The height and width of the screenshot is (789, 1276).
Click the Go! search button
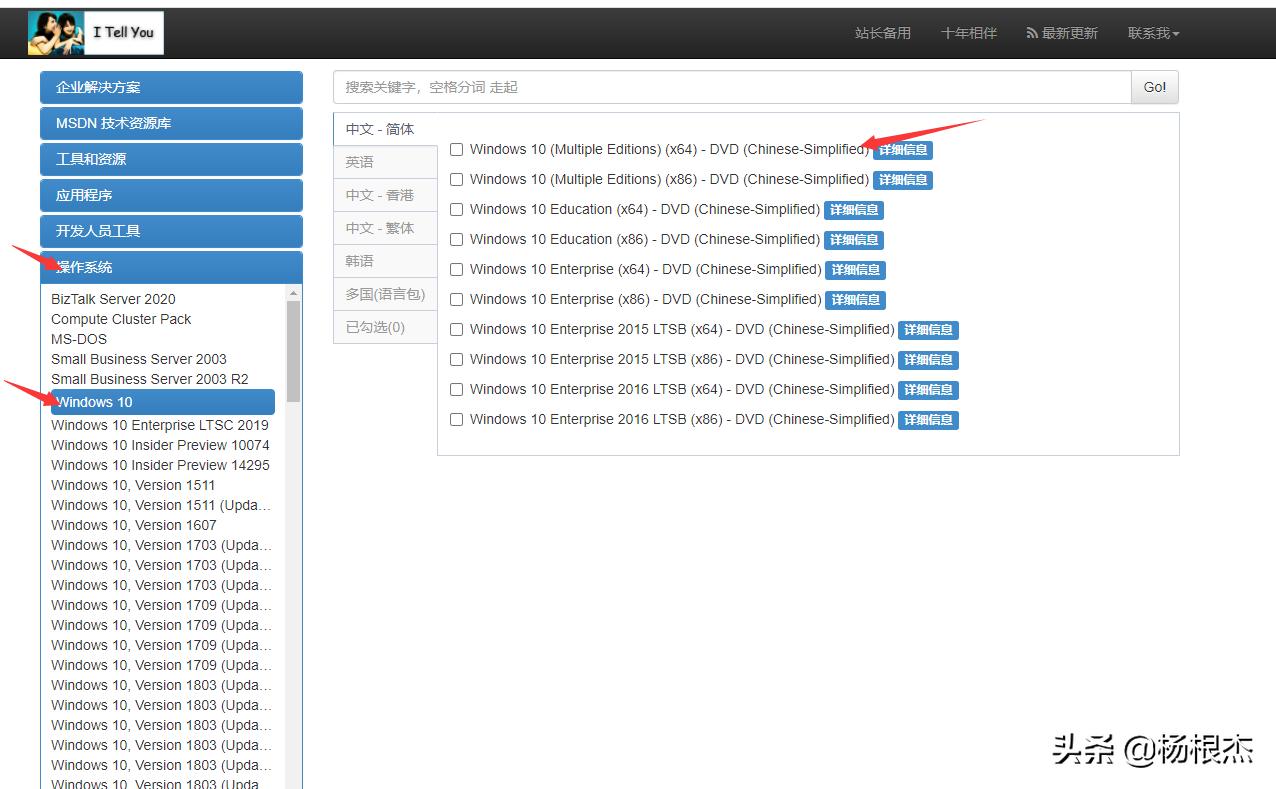(1154, 87)
